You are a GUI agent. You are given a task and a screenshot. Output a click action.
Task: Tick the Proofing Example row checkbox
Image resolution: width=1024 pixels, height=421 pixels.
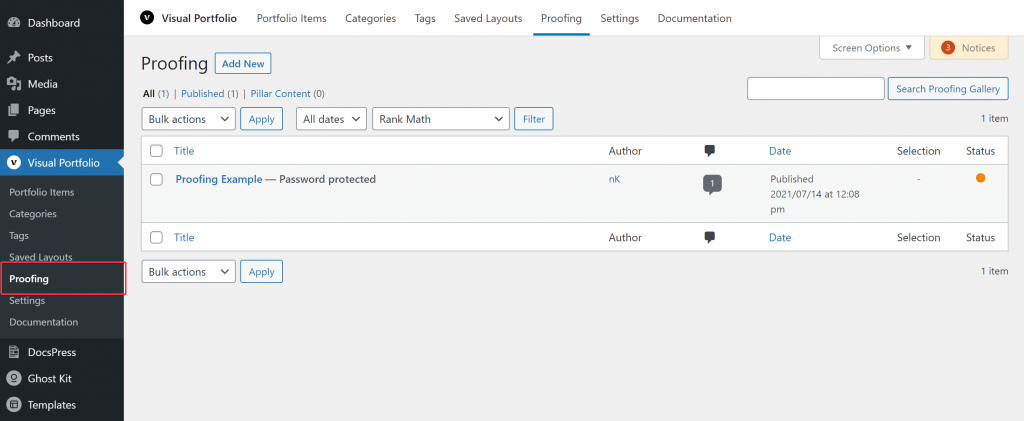pos(156,179)
